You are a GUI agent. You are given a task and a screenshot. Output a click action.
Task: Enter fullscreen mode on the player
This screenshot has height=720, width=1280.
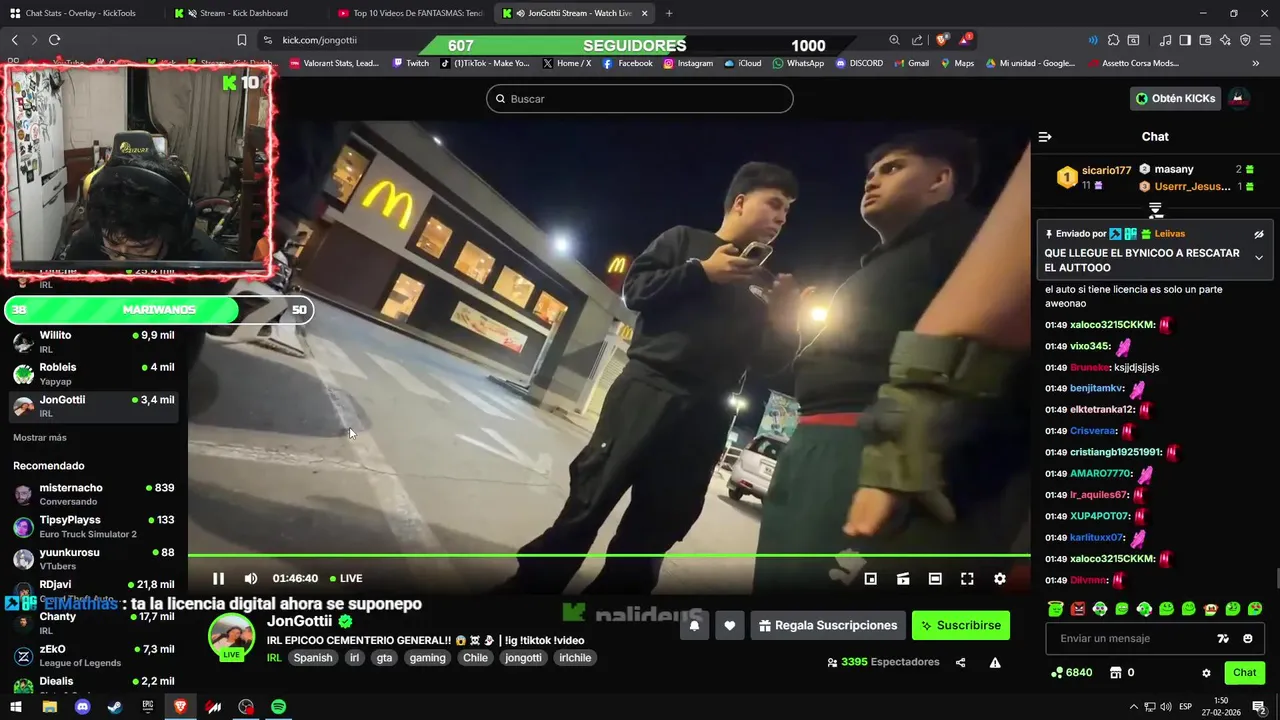tap(967, 578)
